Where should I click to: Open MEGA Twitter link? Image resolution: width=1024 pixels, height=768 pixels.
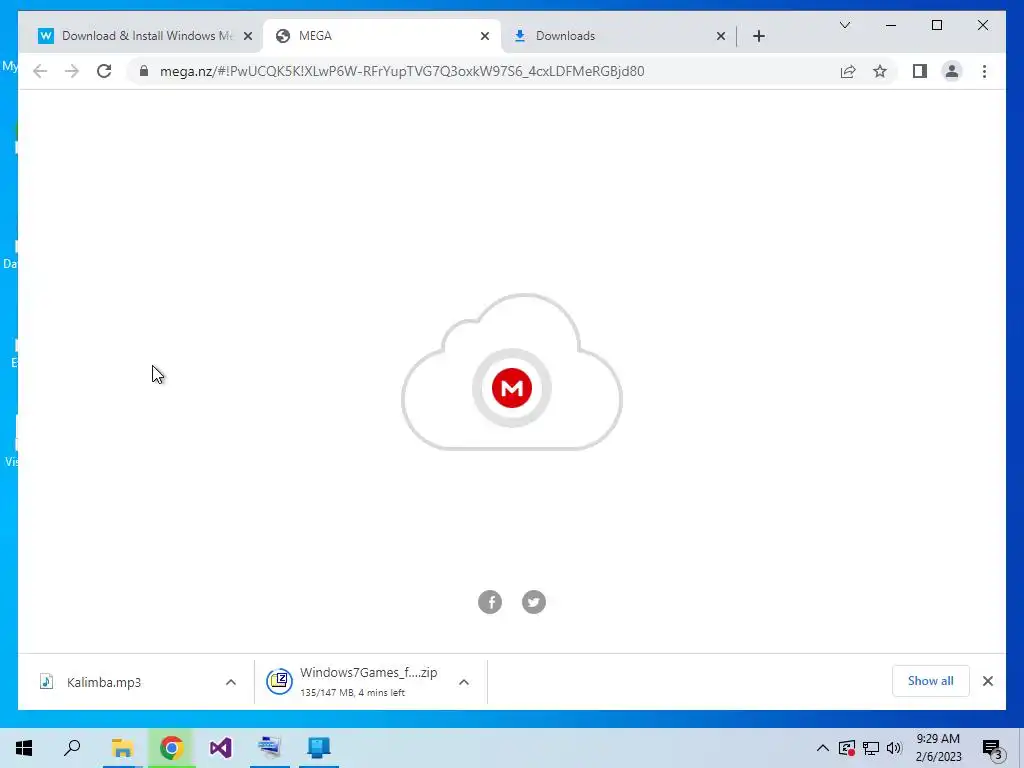[534, 601]
